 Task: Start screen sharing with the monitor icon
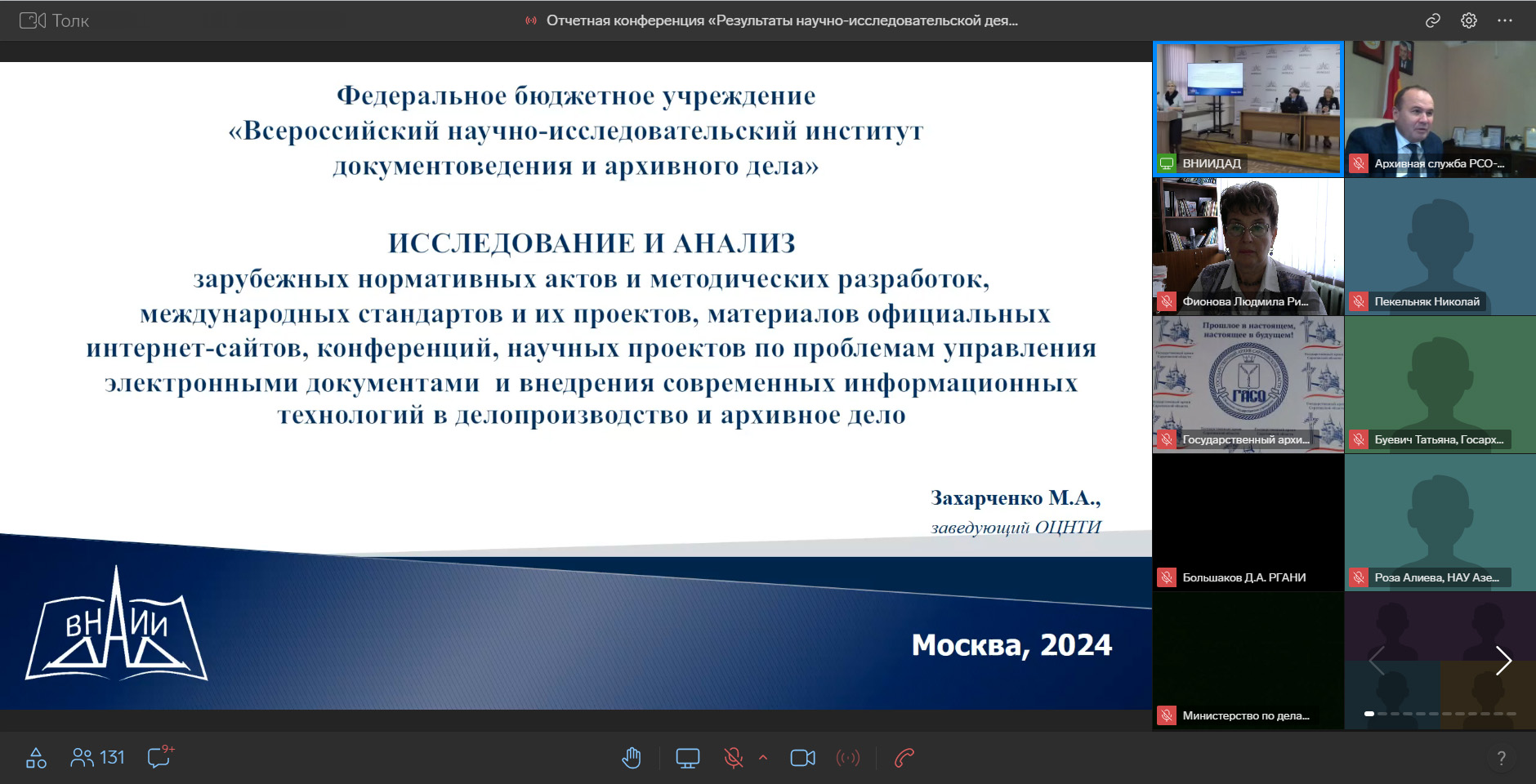point(687,758)
